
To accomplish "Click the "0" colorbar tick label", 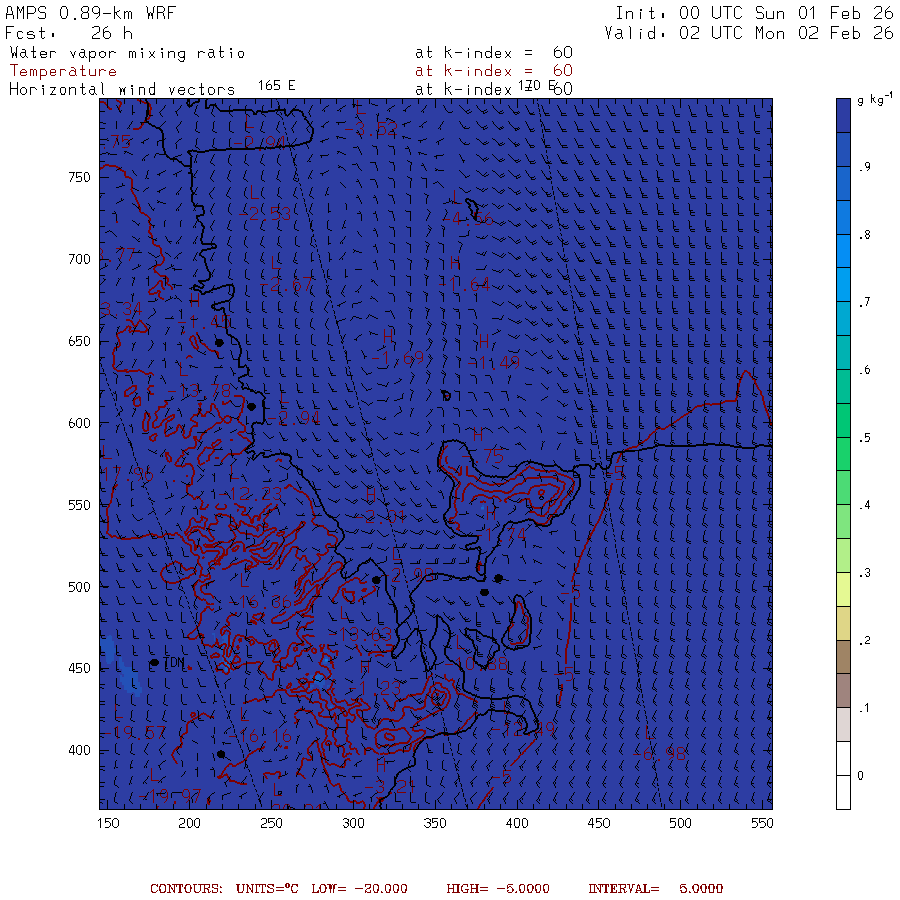I will point(860,776).
